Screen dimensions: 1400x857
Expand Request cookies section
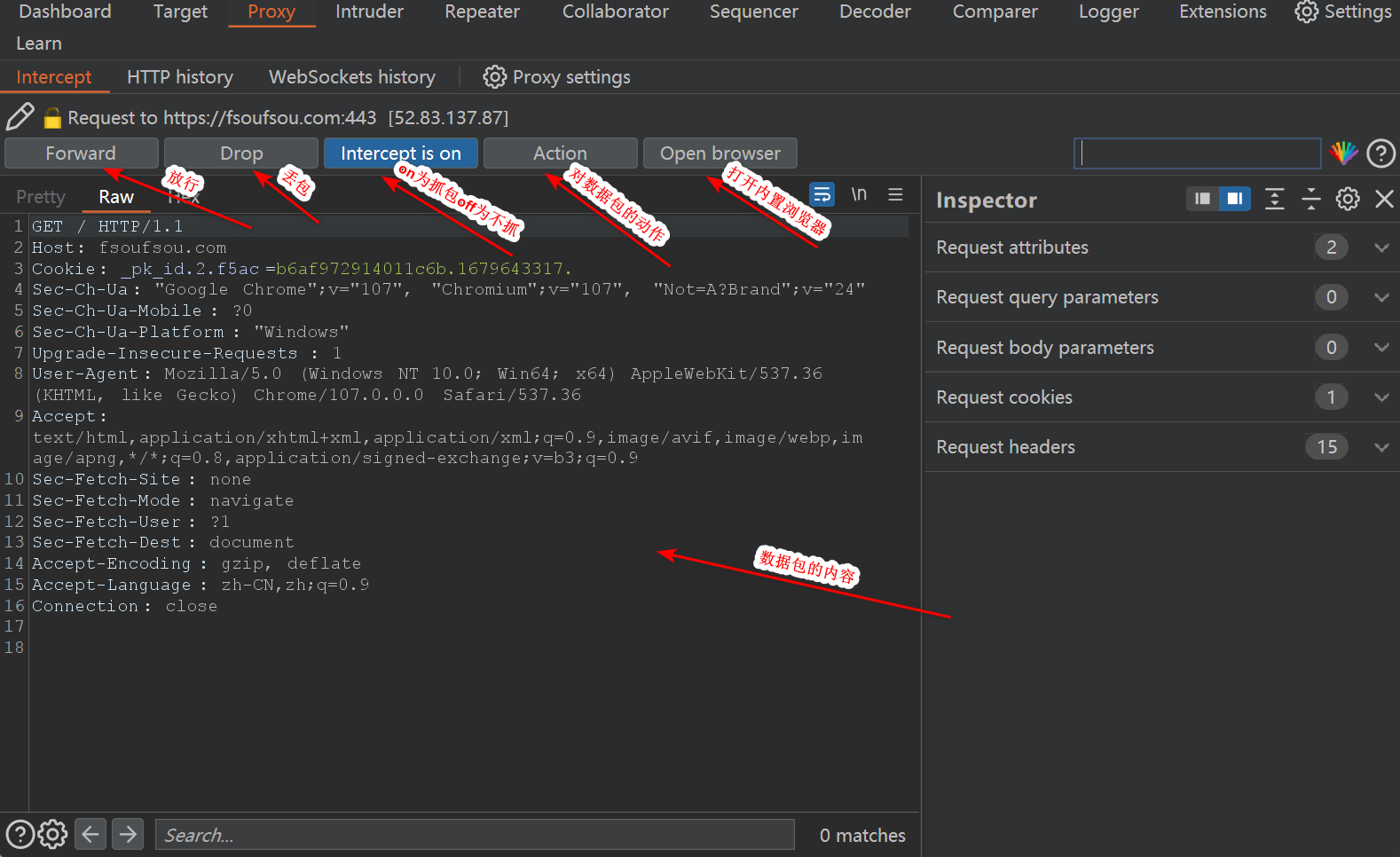pos(1381,397)
